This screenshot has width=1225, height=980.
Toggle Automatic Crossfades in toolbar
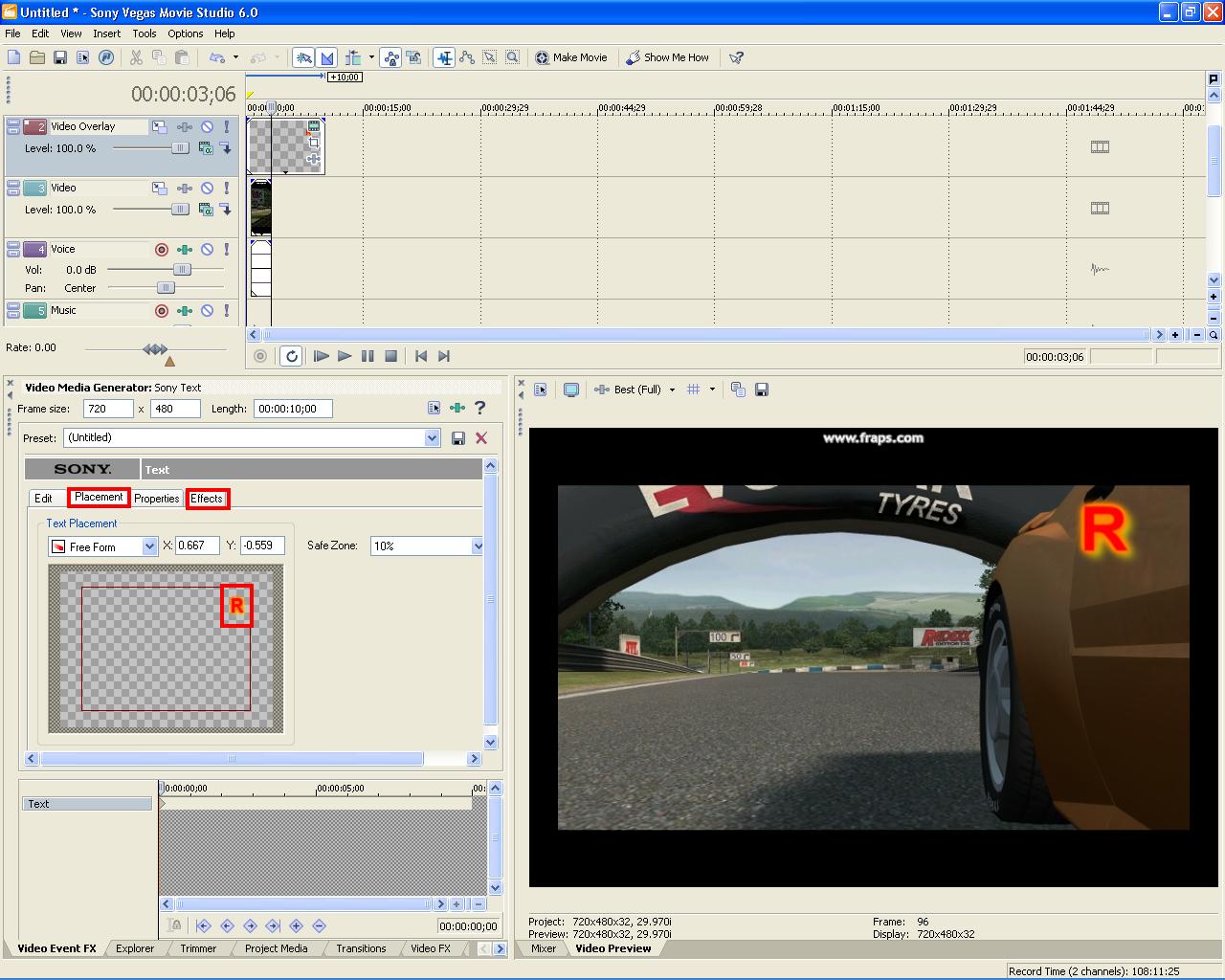click(327, 57)
